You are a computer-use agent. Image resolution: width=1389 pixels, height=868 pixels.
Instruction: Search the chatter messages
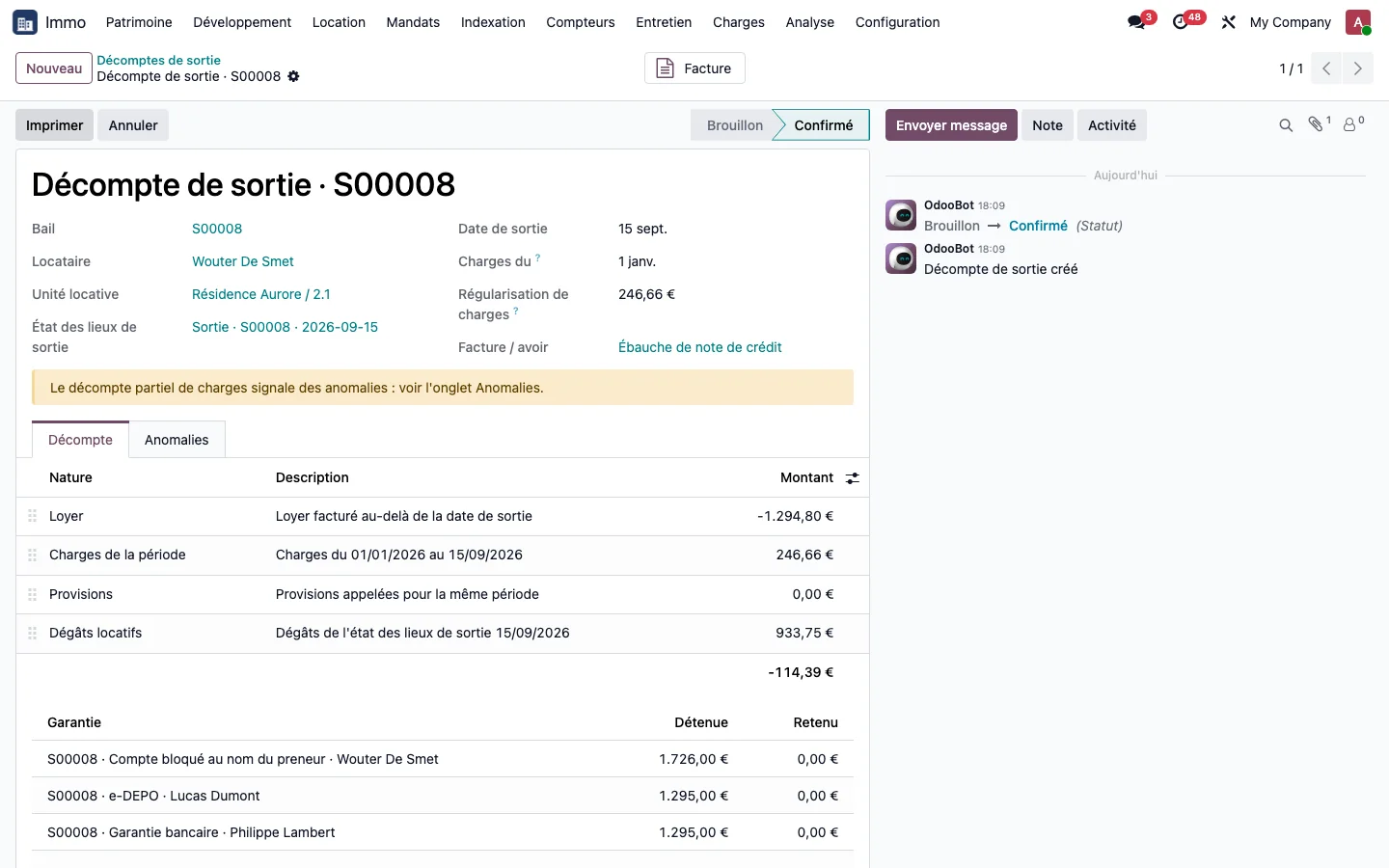coord(1286,125)
